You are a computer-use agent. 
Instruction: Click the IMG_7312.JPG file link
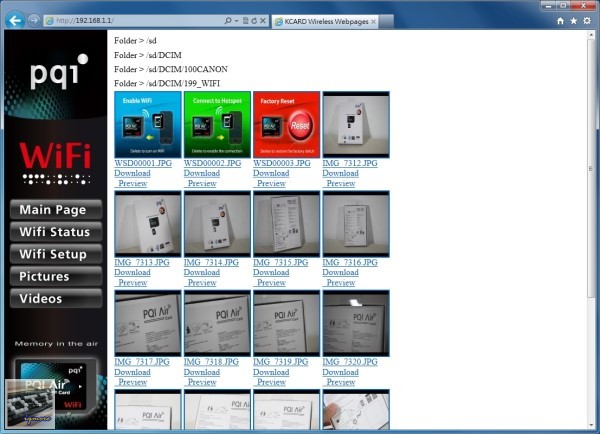[350, 163]
